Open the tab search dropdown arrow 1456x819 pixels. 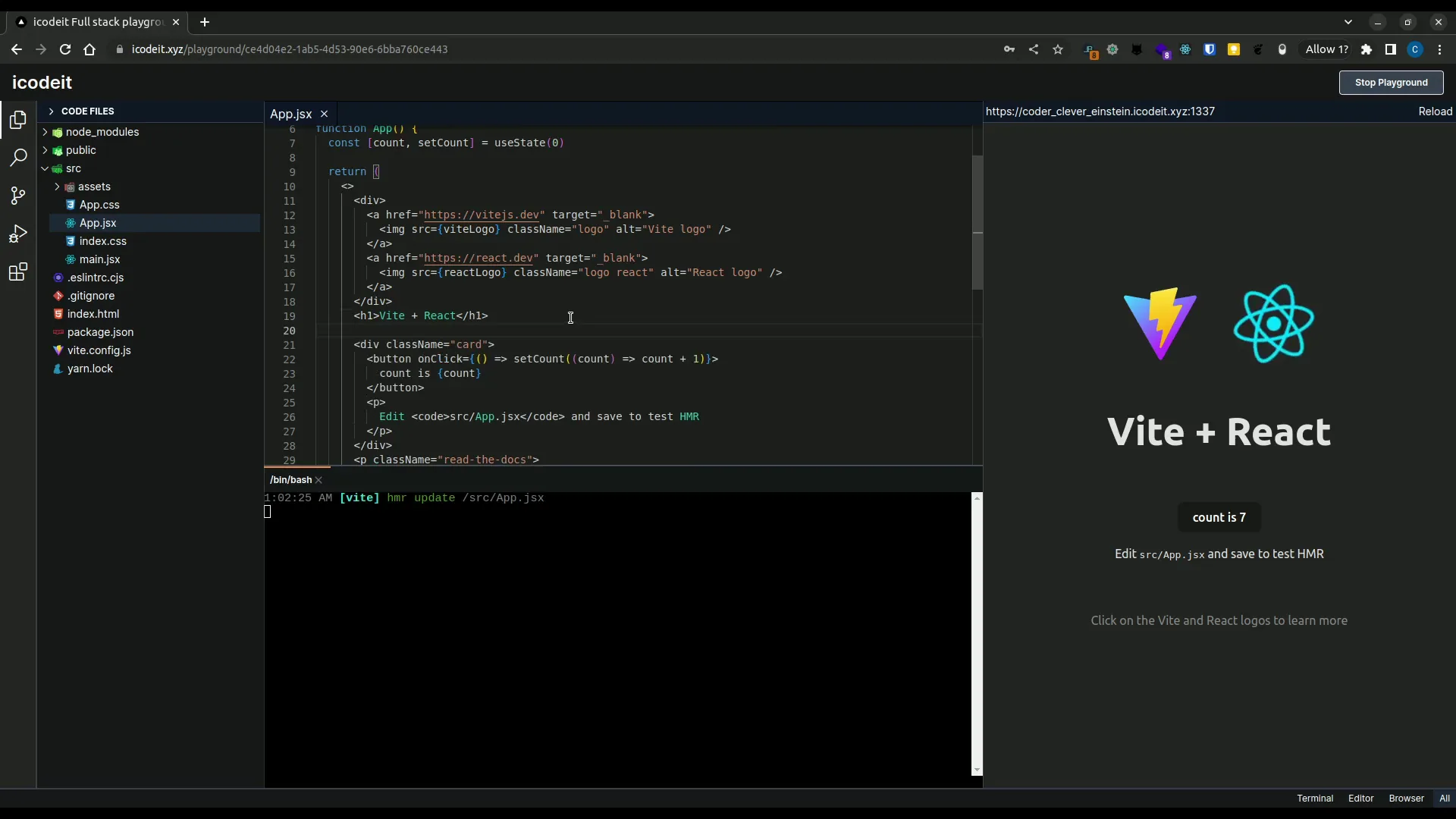pyautogui.click(x=1348, y=22)
